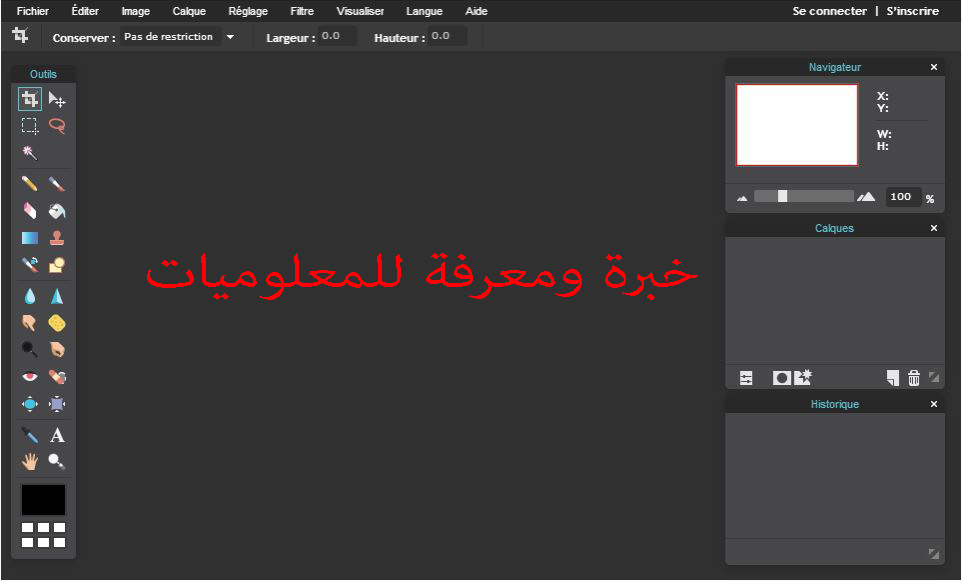
Task: Select the Gradient tool
Action: coord(29,238)
